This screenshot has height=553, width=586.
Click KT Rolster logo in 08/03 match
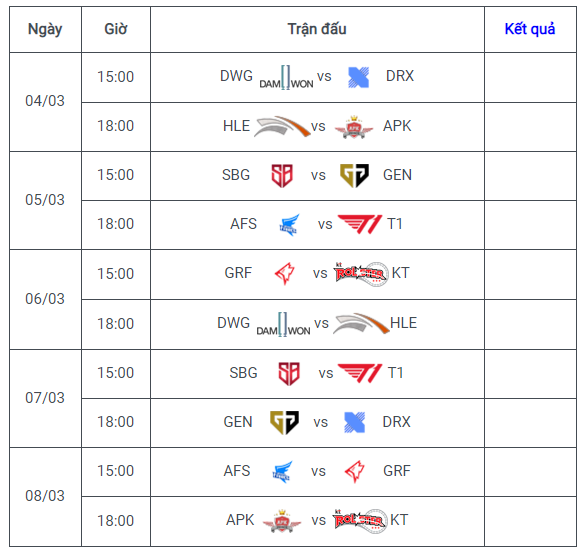coord(360,521)
